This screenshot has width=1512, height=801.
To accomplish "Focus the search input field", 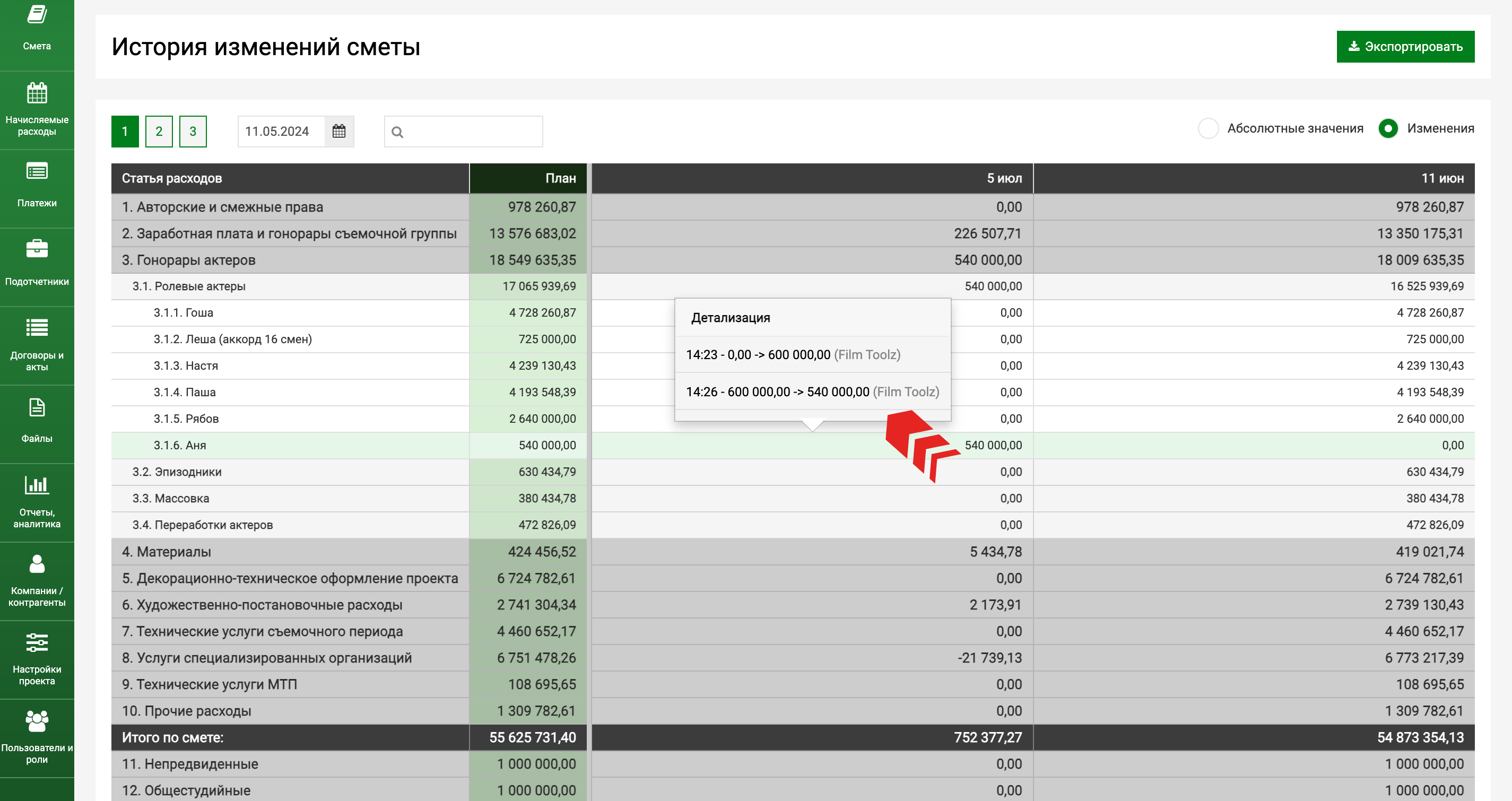I will [x=463, y=132].
